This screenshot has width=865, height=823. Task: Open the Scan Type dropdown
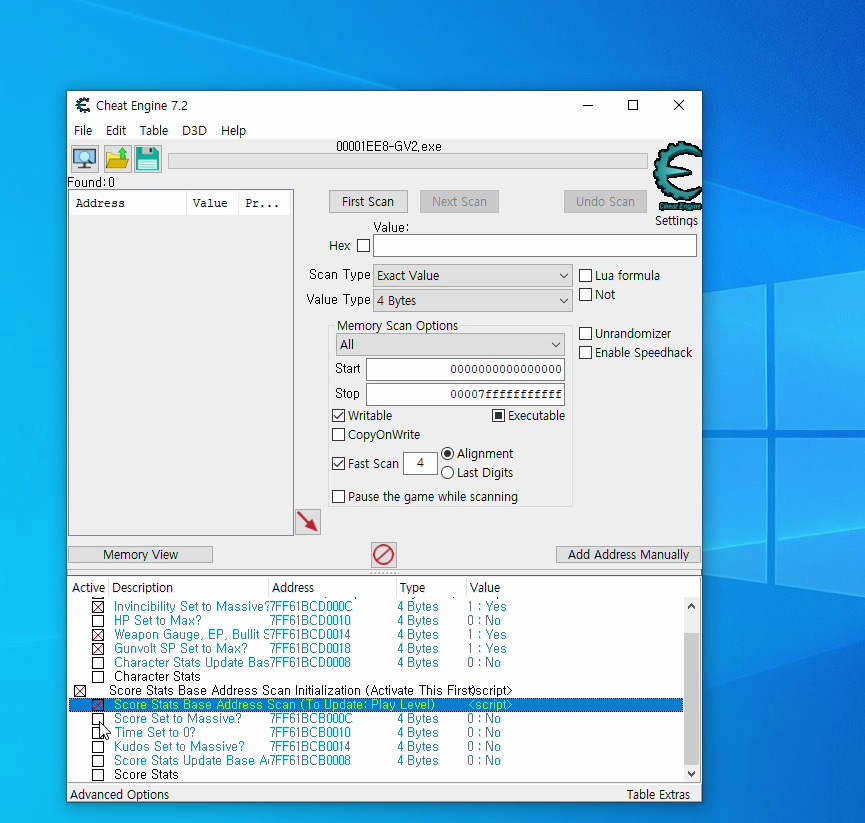pyautogui.click(x=473, y=275)
